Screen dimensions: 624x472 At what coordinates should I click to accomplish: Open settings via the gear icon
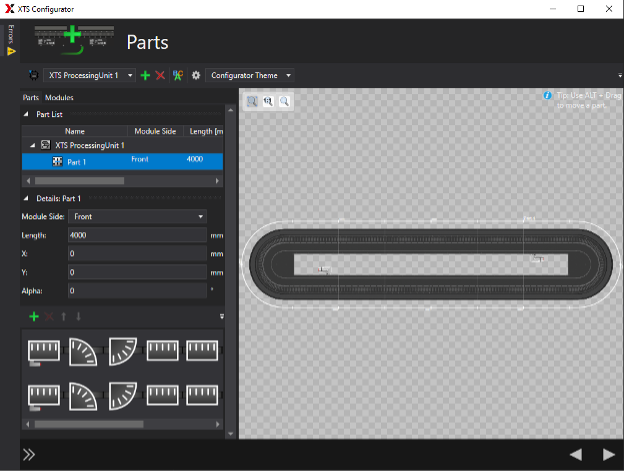(x=196, y=75)
